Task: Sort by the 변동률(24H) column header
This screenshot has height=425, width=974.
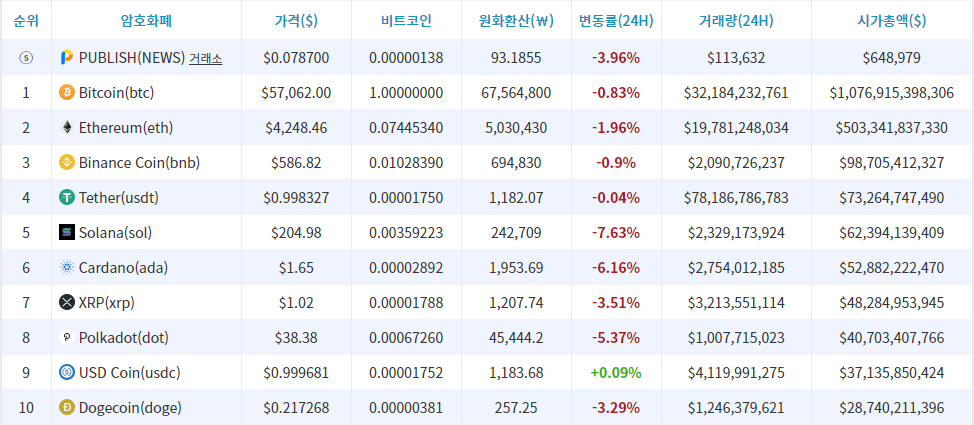Action: click(x=616, y=21)
